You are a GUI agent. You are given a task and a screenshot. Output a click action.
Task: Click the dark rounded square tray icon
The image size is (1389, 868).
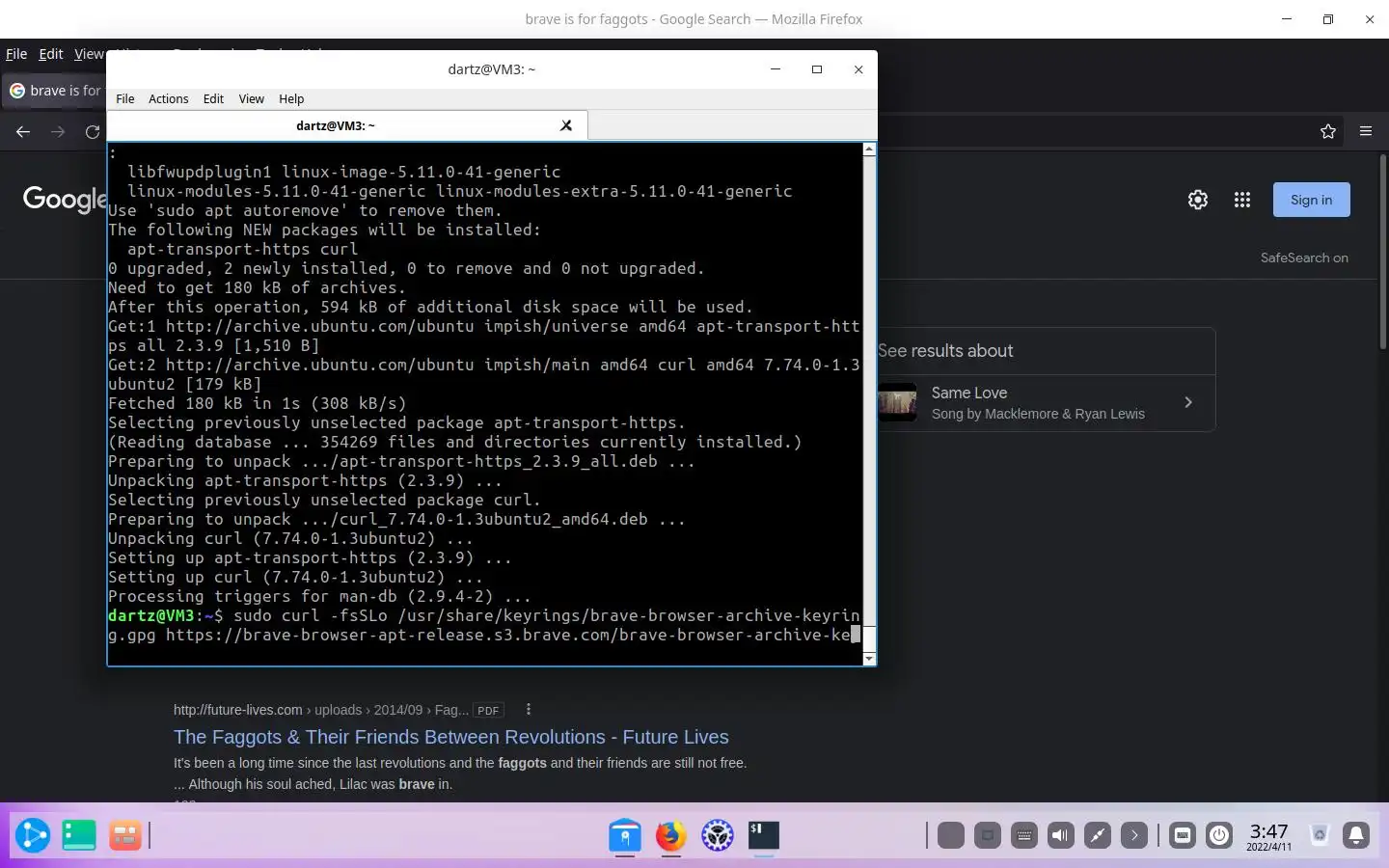pos(951,835)
